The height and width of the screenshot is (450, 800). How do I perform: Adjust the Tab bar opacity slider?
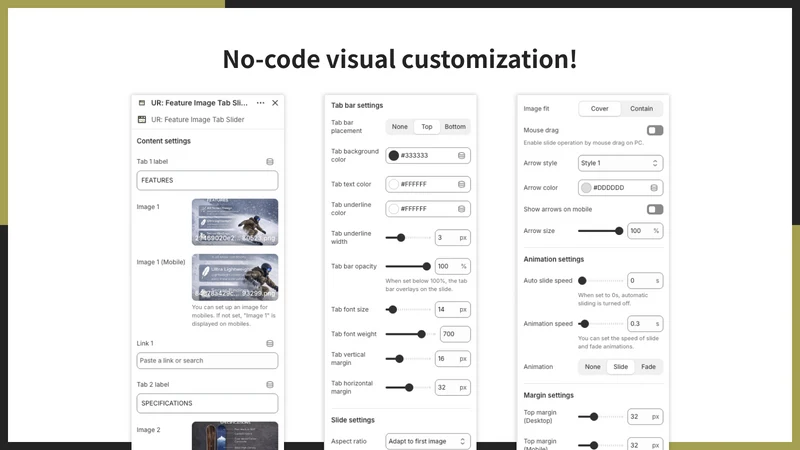point(408,266)
